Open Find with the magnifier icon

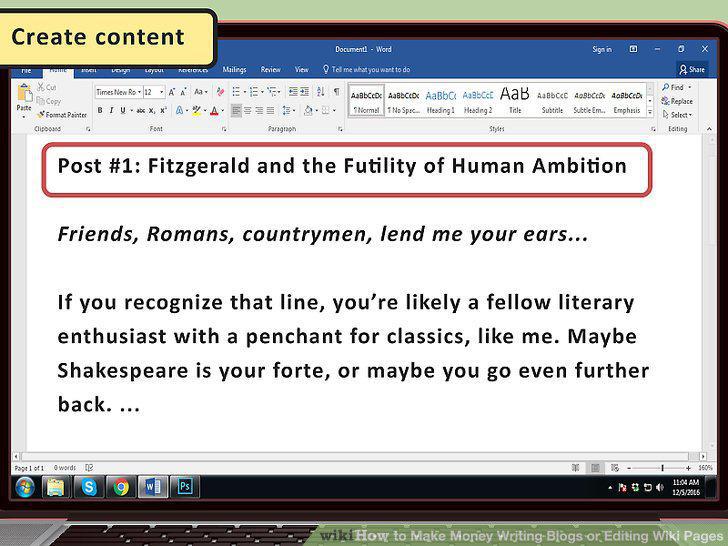tap(666, 87)
